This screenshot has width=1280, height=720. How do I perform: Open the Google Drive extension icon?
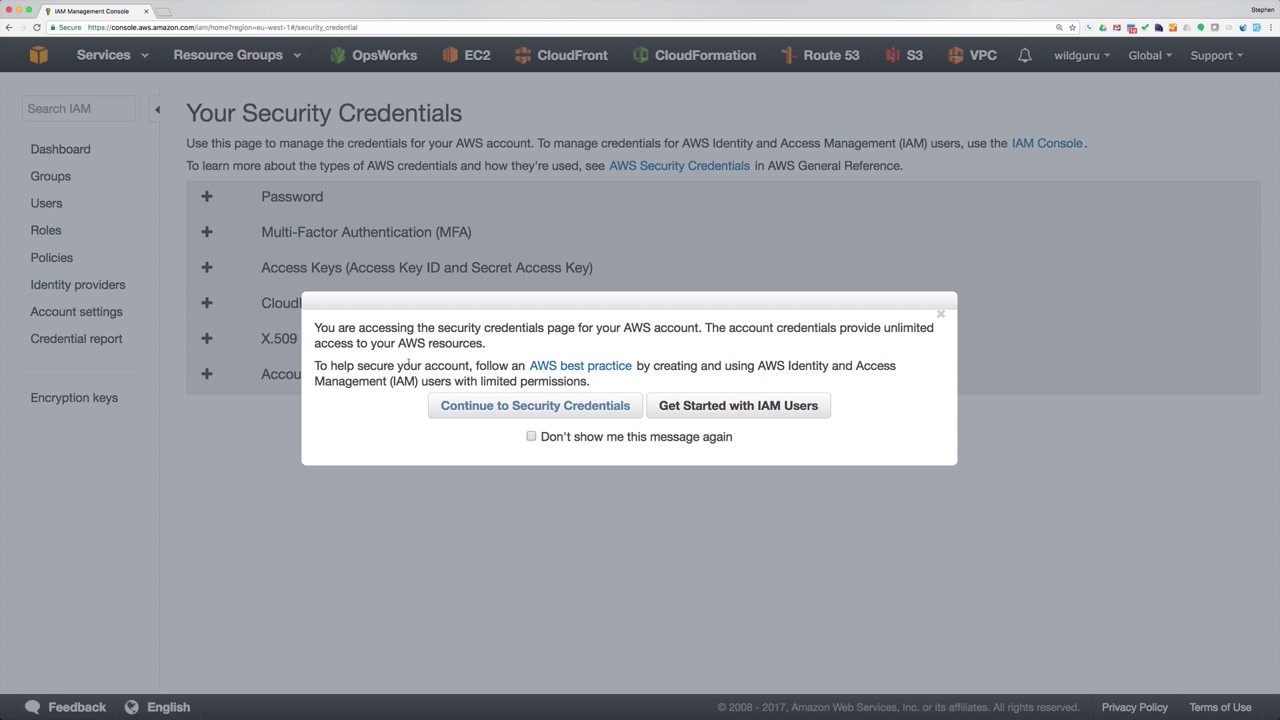click(x=1103, y=27)
